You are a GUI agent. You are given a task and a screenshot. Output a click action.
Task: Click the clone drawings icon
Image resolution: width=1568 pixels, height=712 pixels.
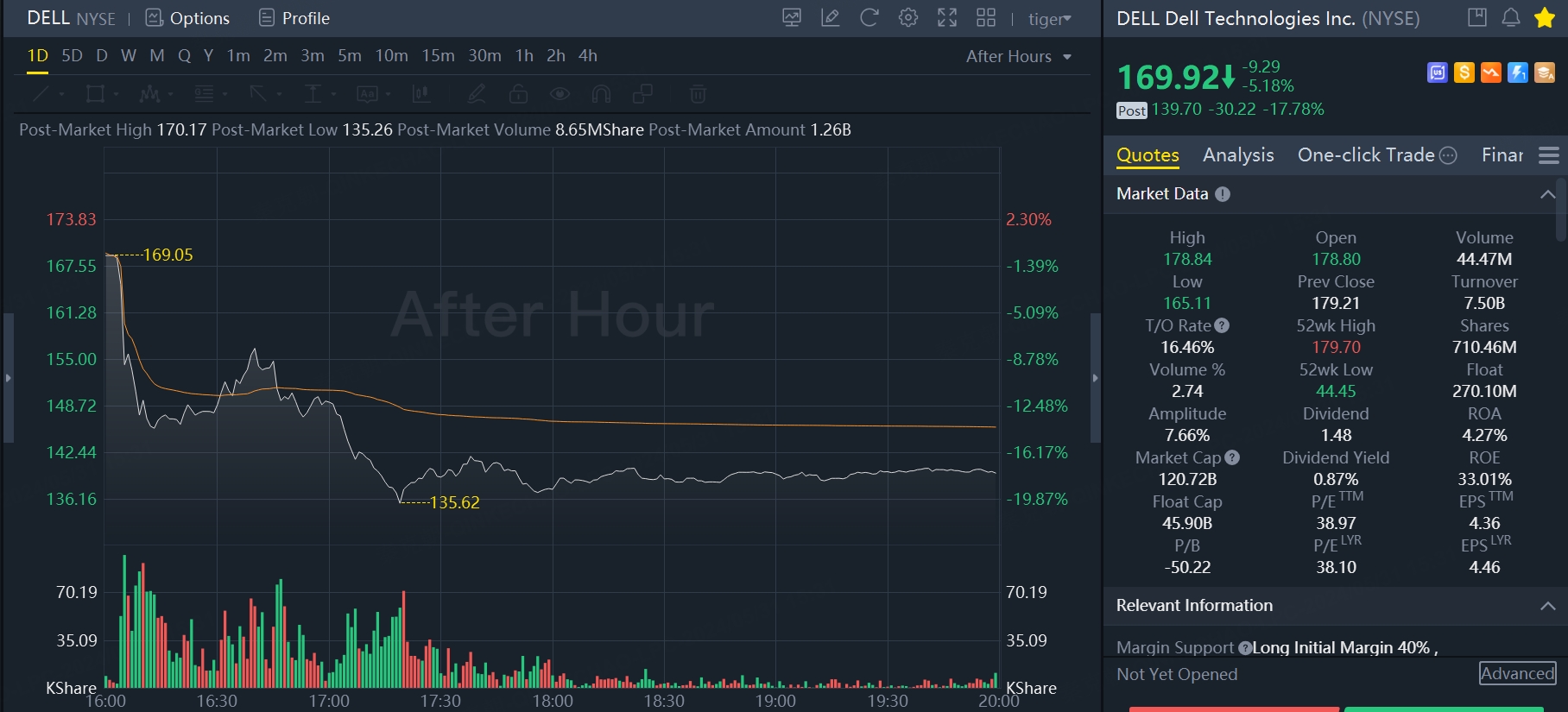(643, 94)
